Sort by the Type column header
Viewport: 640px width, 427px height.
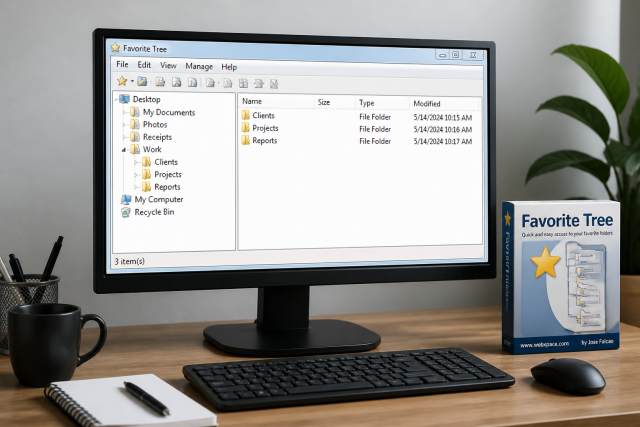tap(367, 103)
